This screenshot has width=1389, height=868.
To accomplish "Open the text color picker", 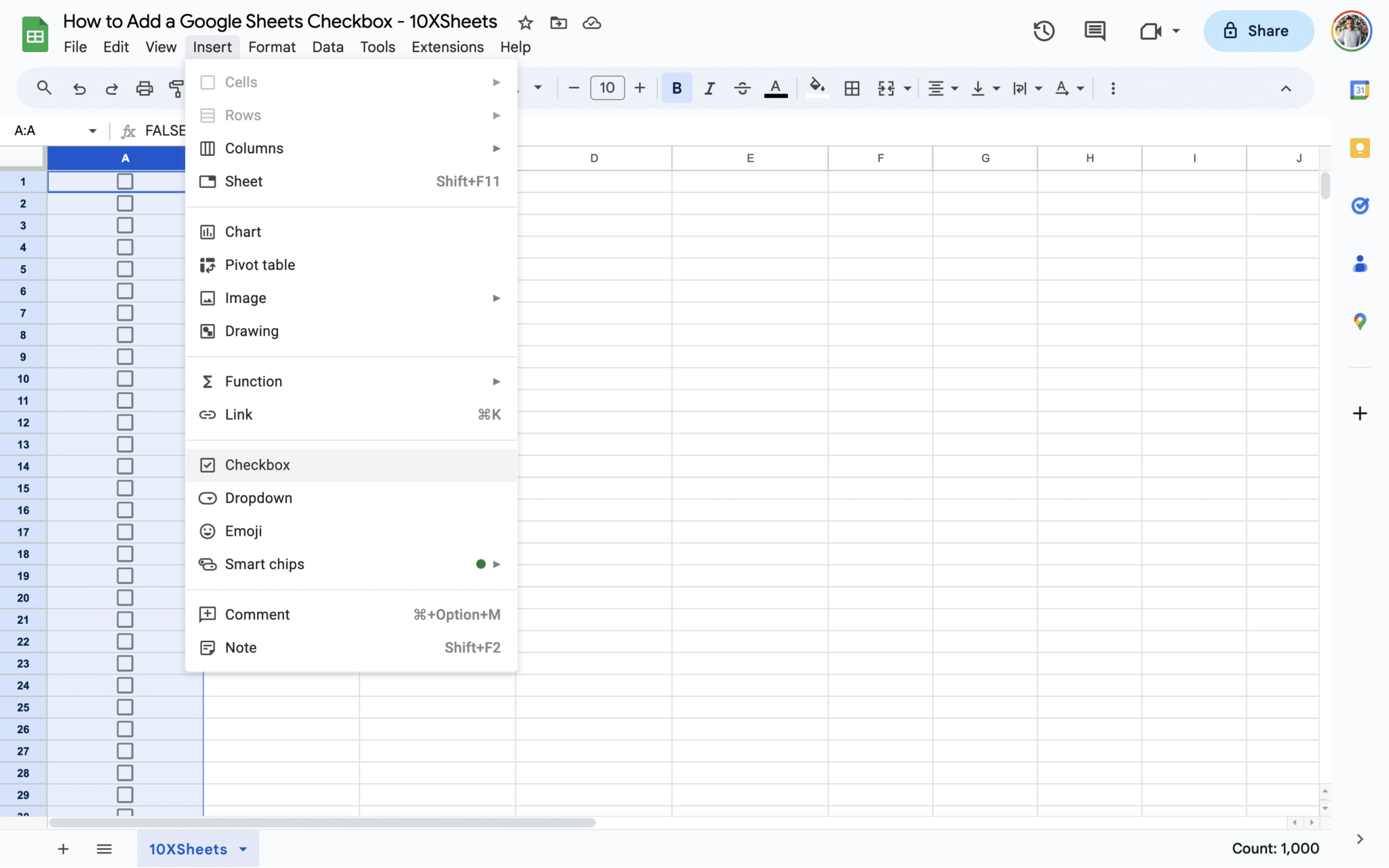I will pos(776,88).
